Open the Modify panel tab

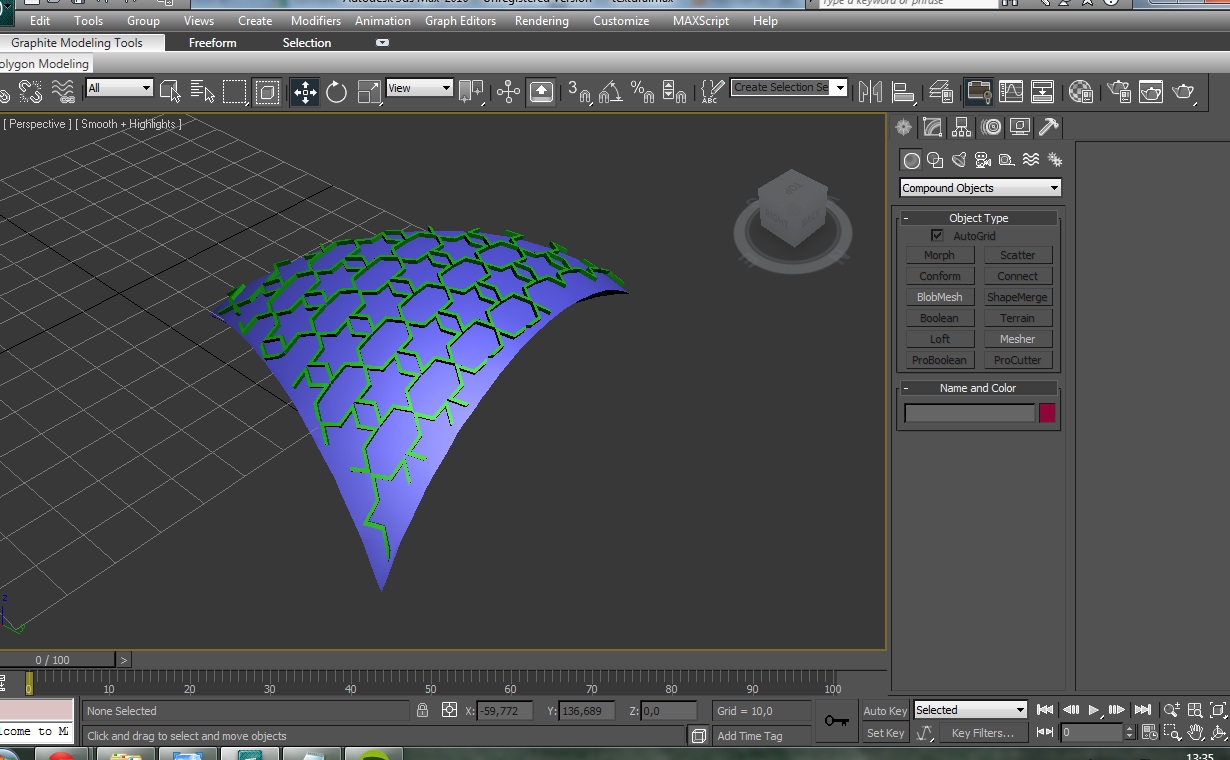coord(932,127)
